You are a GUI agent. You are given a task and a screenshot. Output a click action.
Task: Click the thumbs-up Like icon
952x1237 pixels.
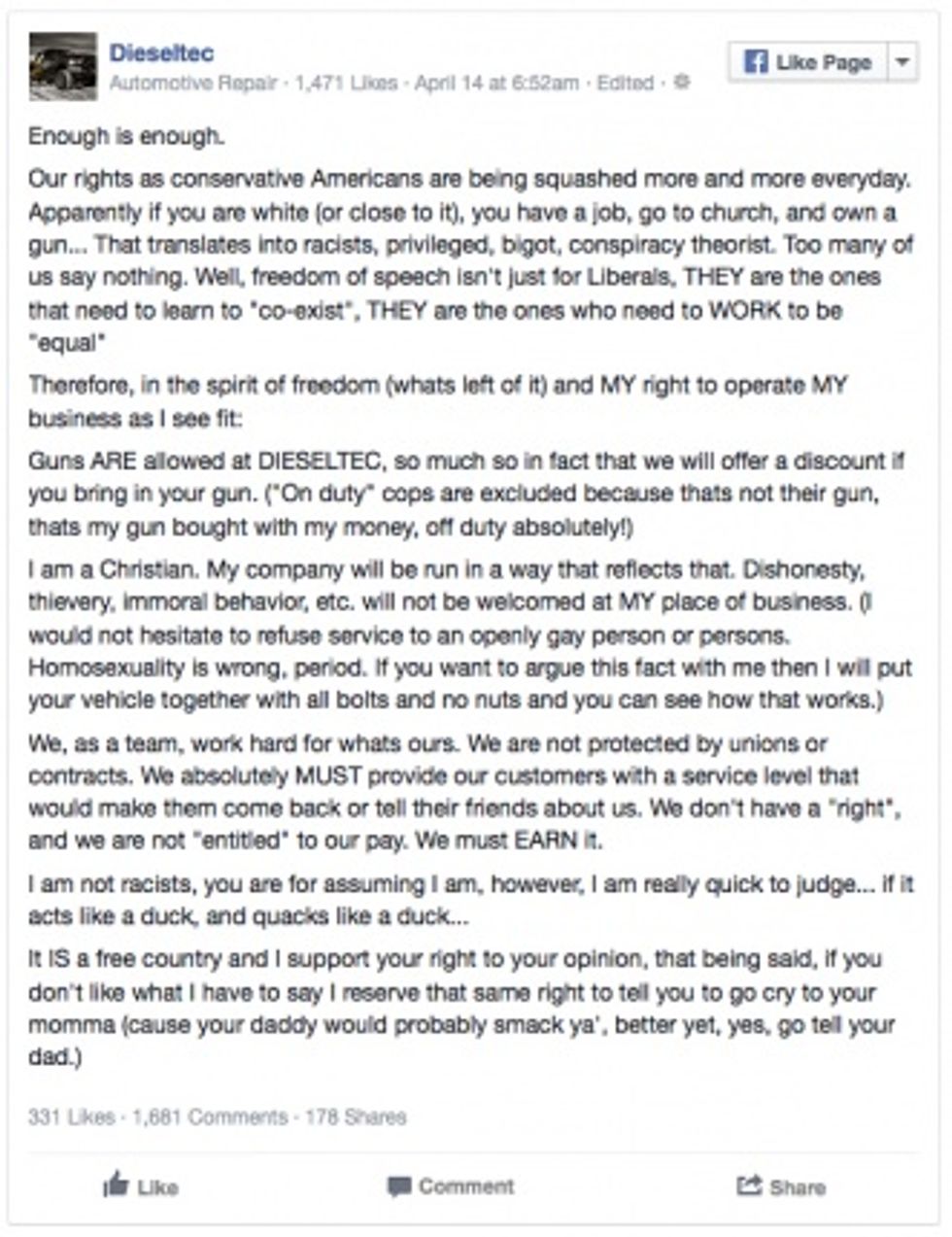coord(117,1184)
